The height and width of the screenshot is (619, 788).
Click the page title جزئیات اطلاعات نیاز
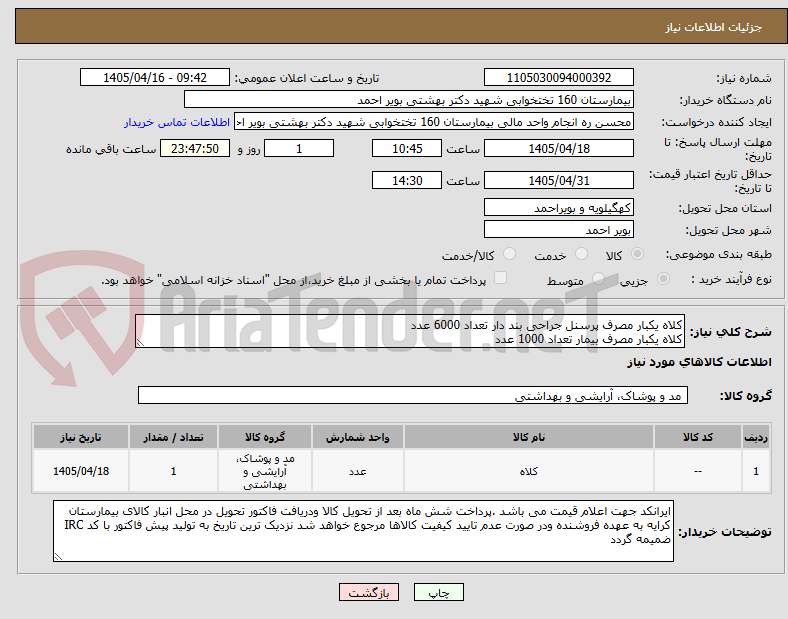point(714,27)
